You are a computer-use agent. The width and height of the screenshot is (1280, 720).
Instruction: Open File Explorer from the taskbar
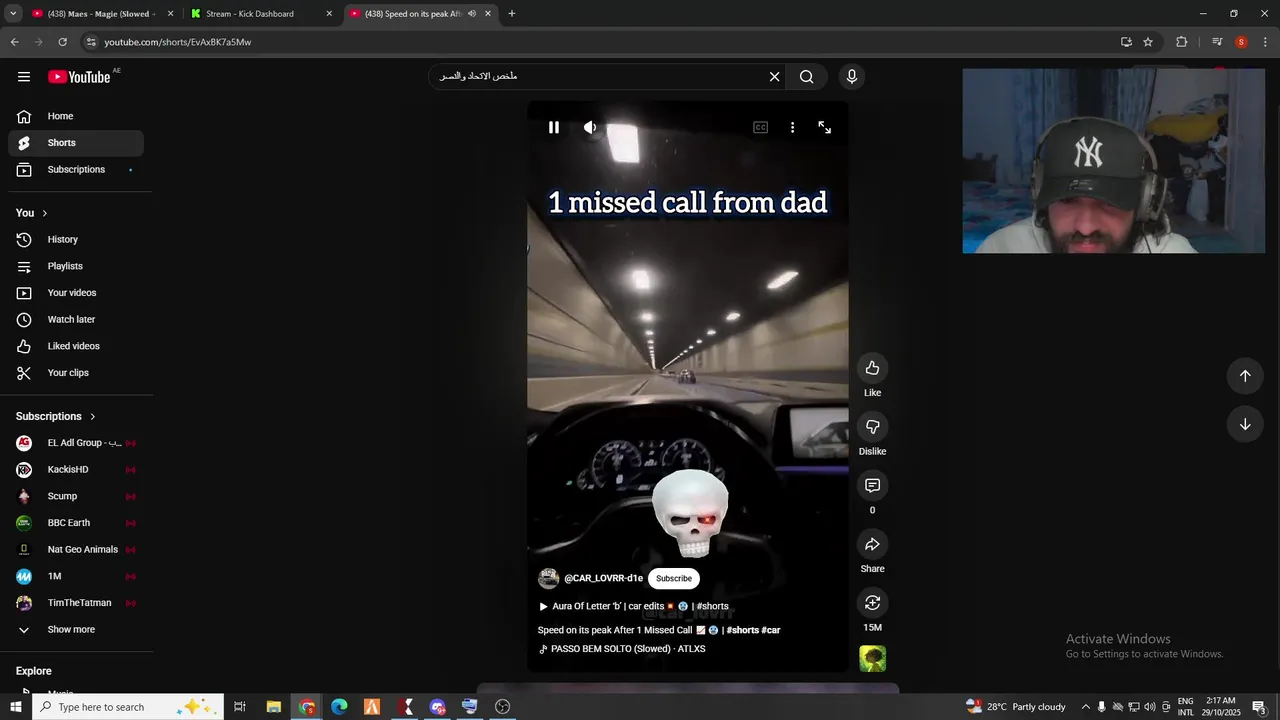pyautogui.click(x=273, y=707)
